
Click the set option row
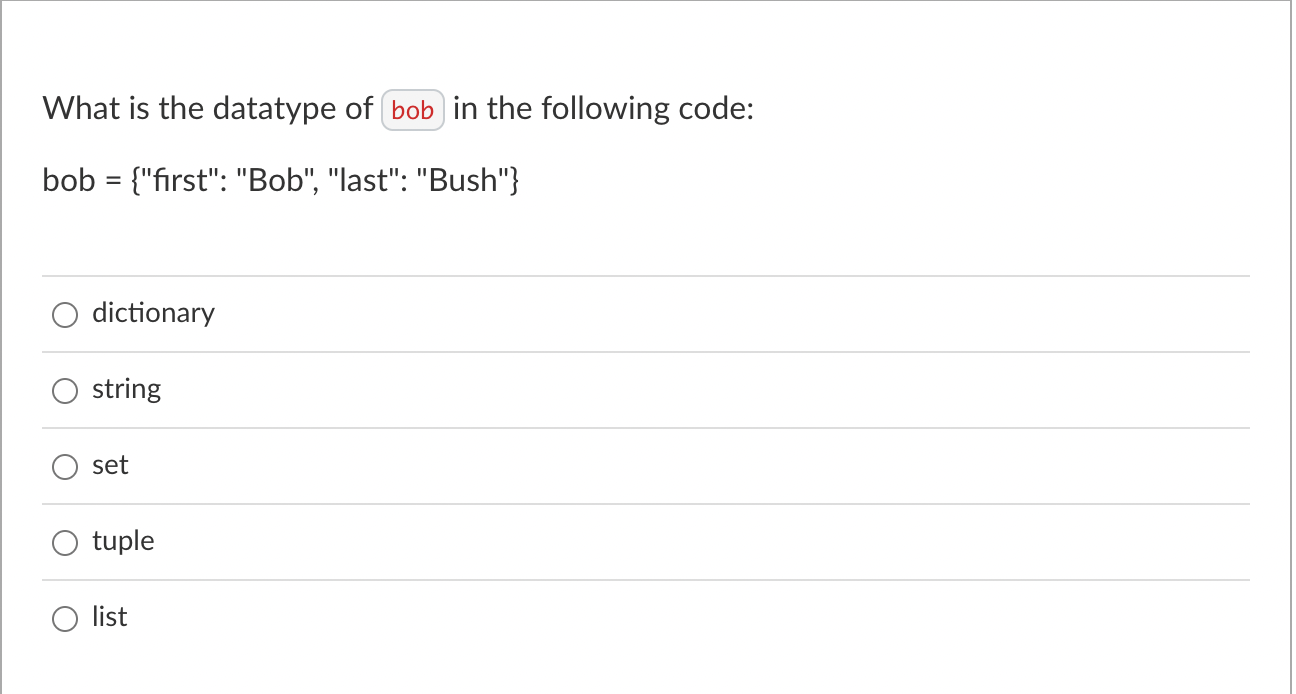[648, 465]
